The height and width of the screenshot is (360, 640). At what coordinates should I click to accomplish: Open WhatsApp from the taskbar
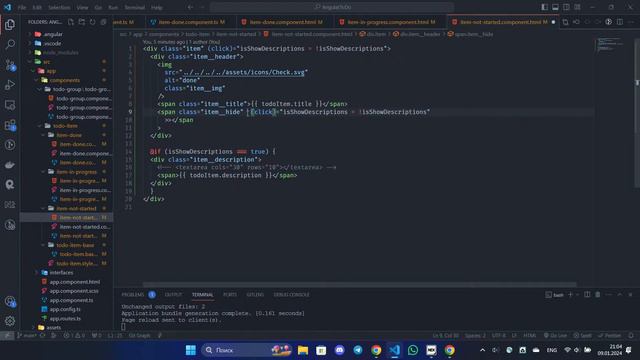coord(413,350)
